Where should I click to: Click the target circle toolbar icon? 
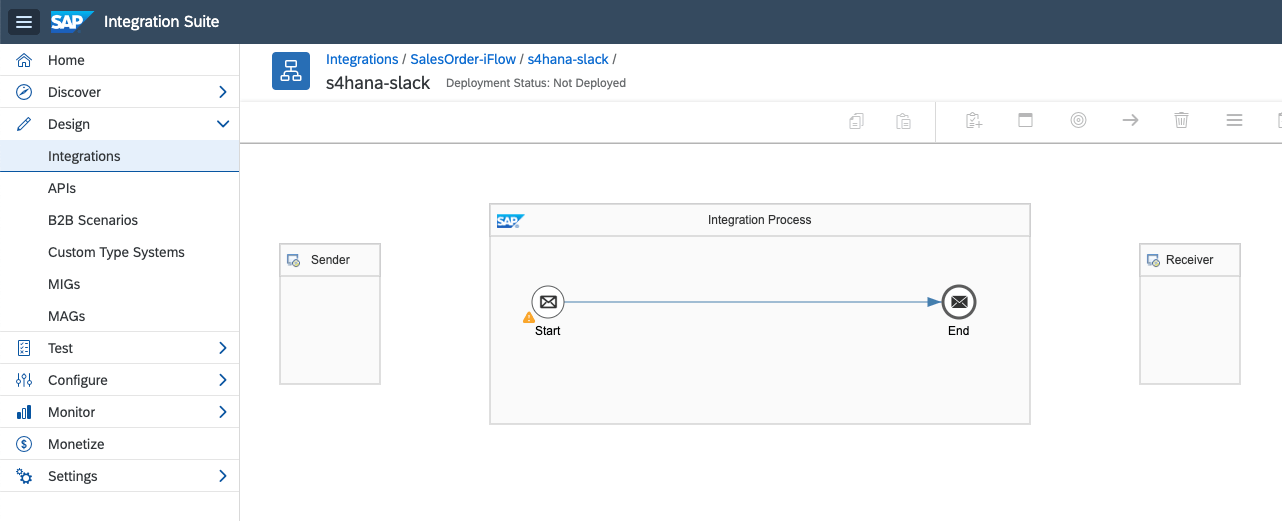[x=1078, y=120]
